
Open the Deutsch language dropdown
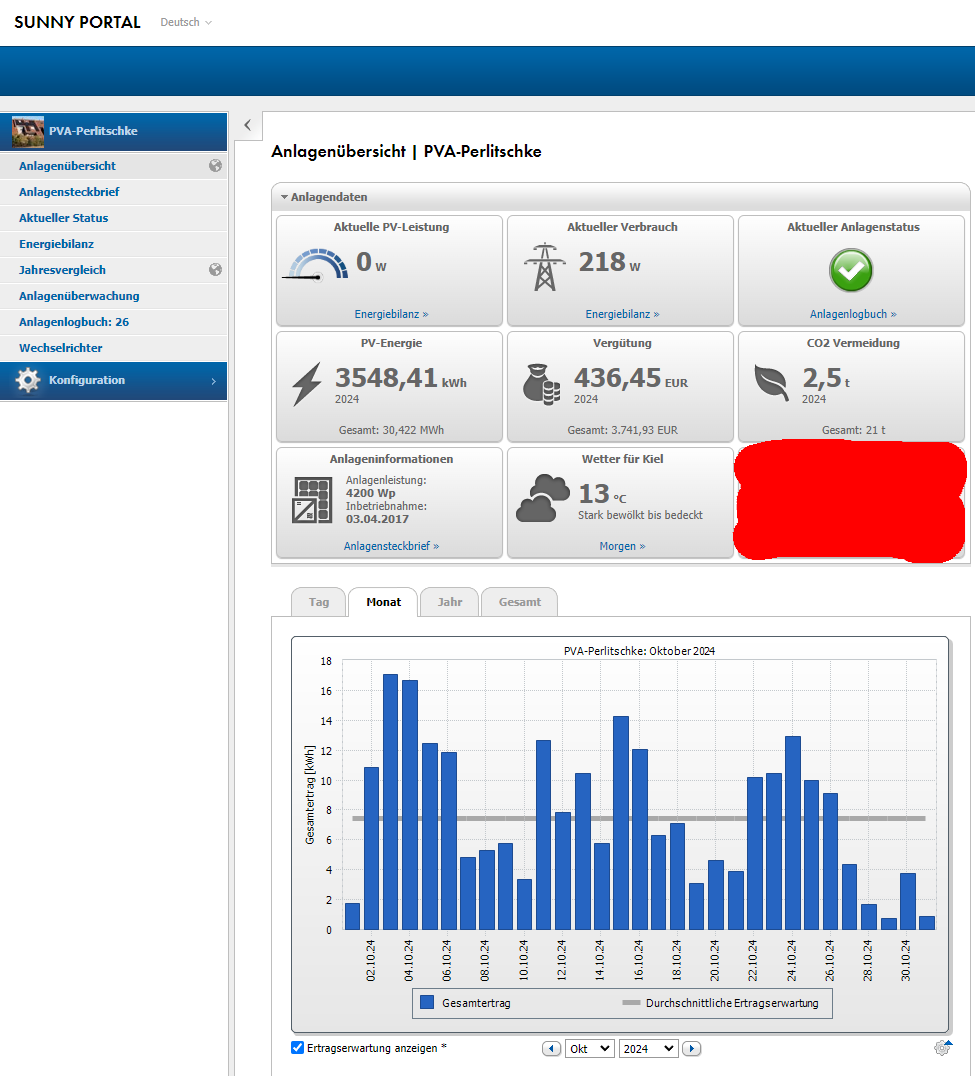point(186,22)
